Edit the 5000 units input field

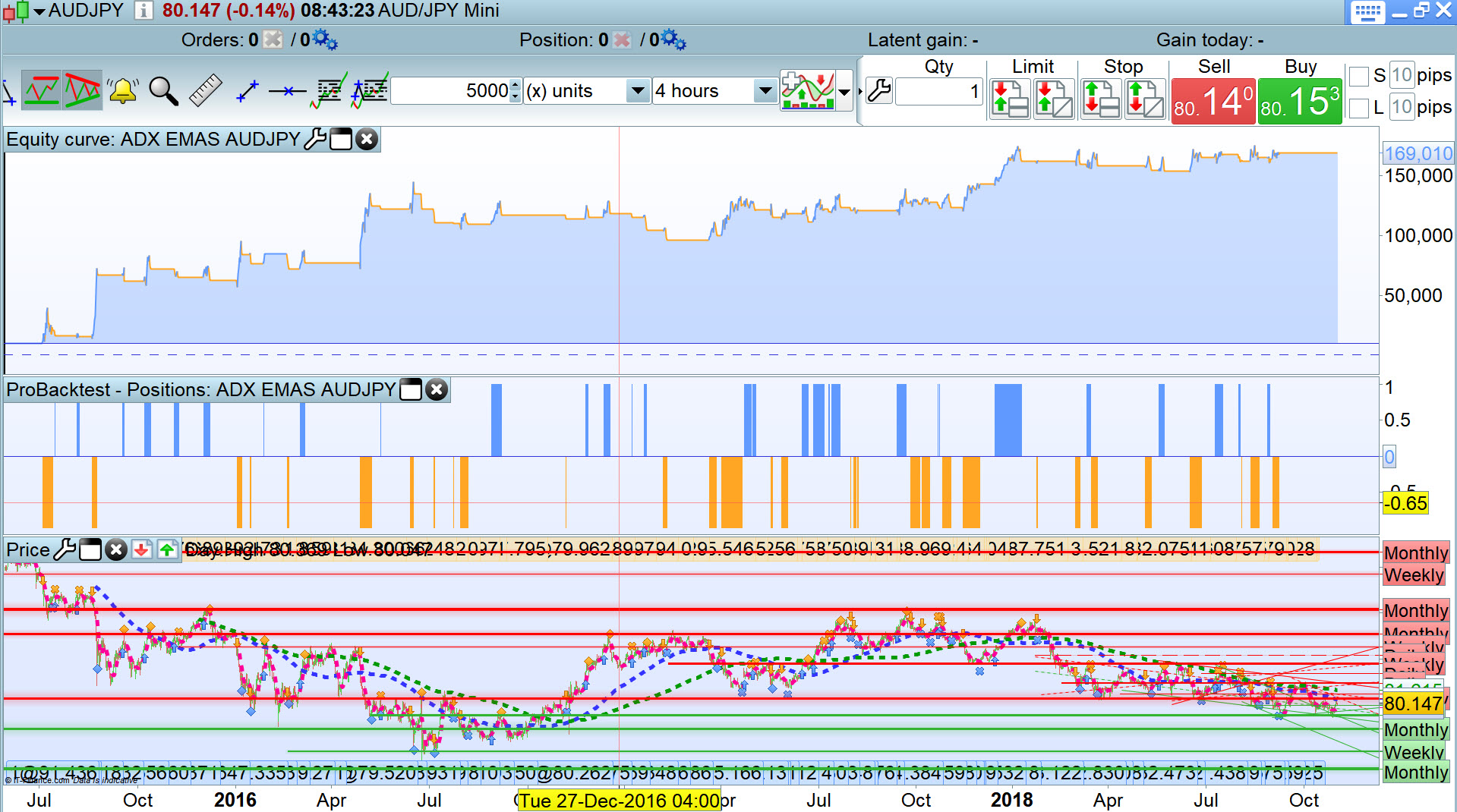tap(449, 91)
